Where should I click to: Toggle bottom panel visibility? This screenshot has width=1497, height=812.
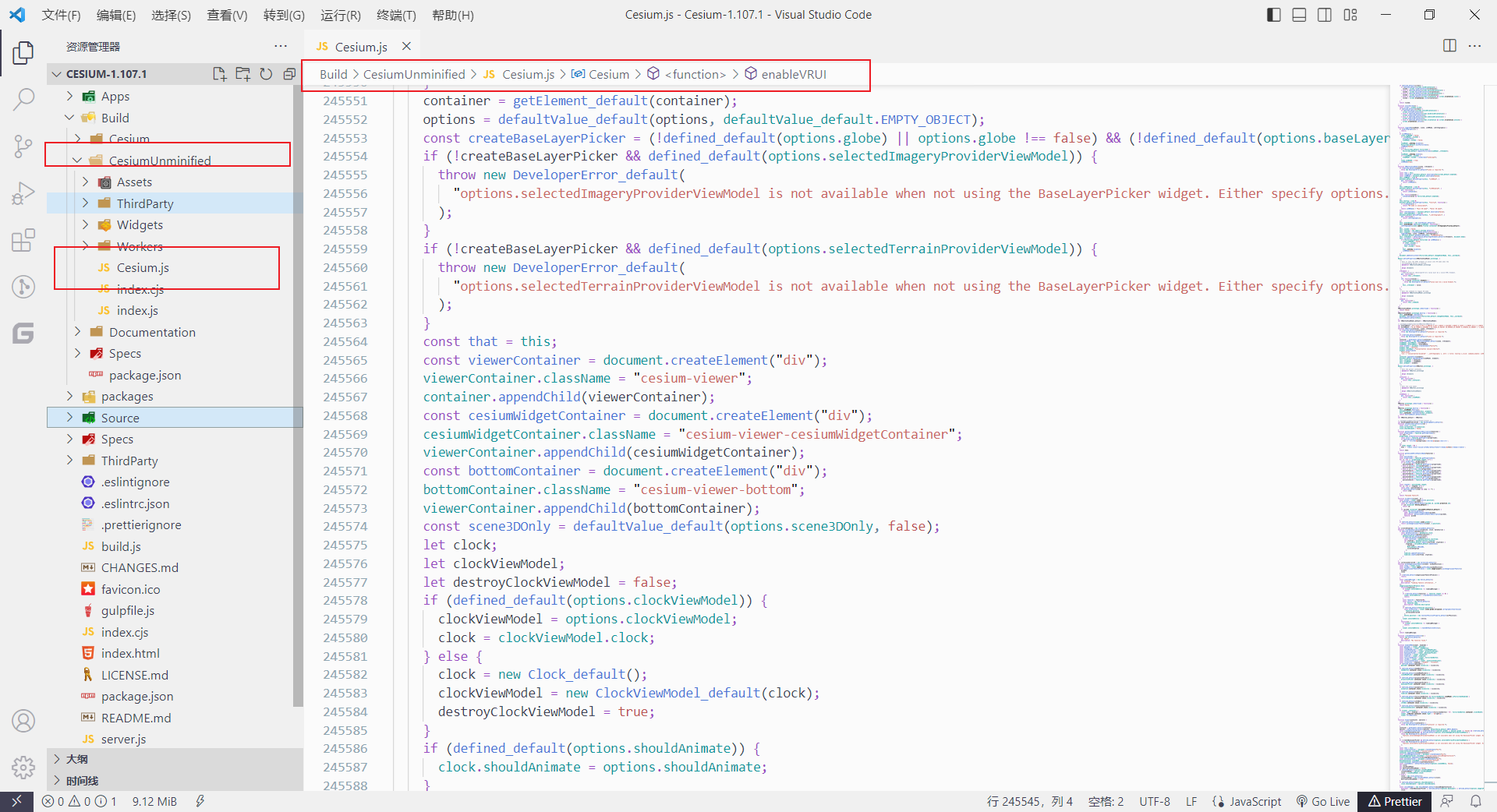click(1299, 15)
